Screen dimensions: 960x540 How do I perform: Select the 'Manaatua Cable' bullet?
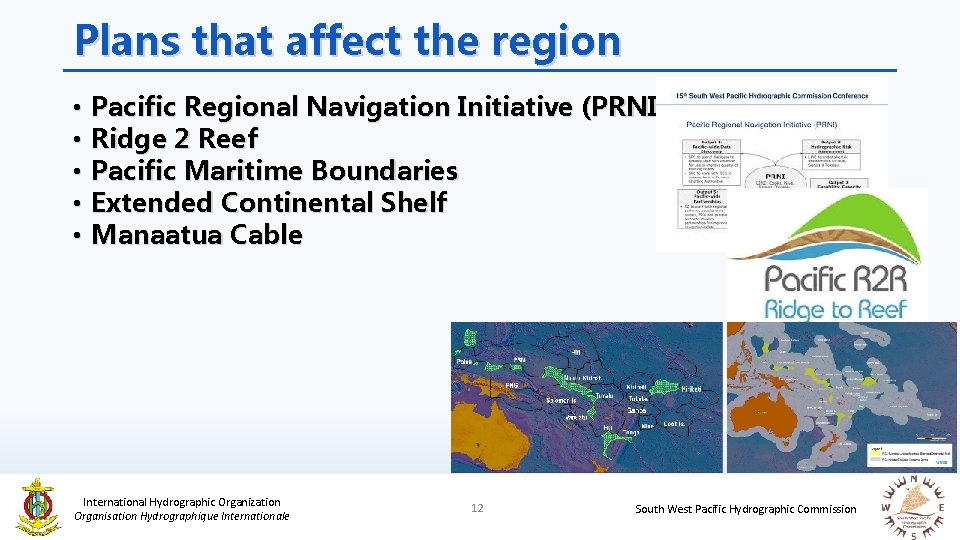197,234
